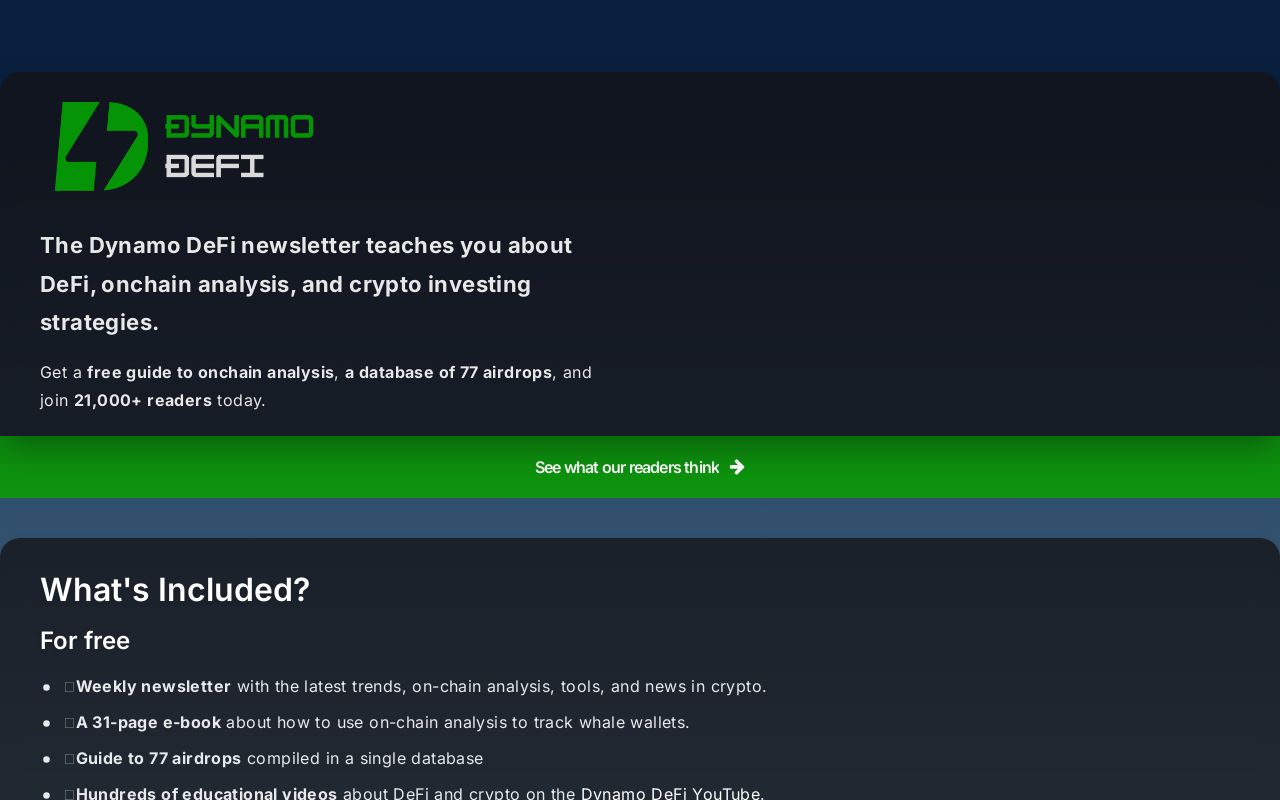Click the For free subheading
This screenshot has height=800, width=1280.
click(x=85, y=640)
